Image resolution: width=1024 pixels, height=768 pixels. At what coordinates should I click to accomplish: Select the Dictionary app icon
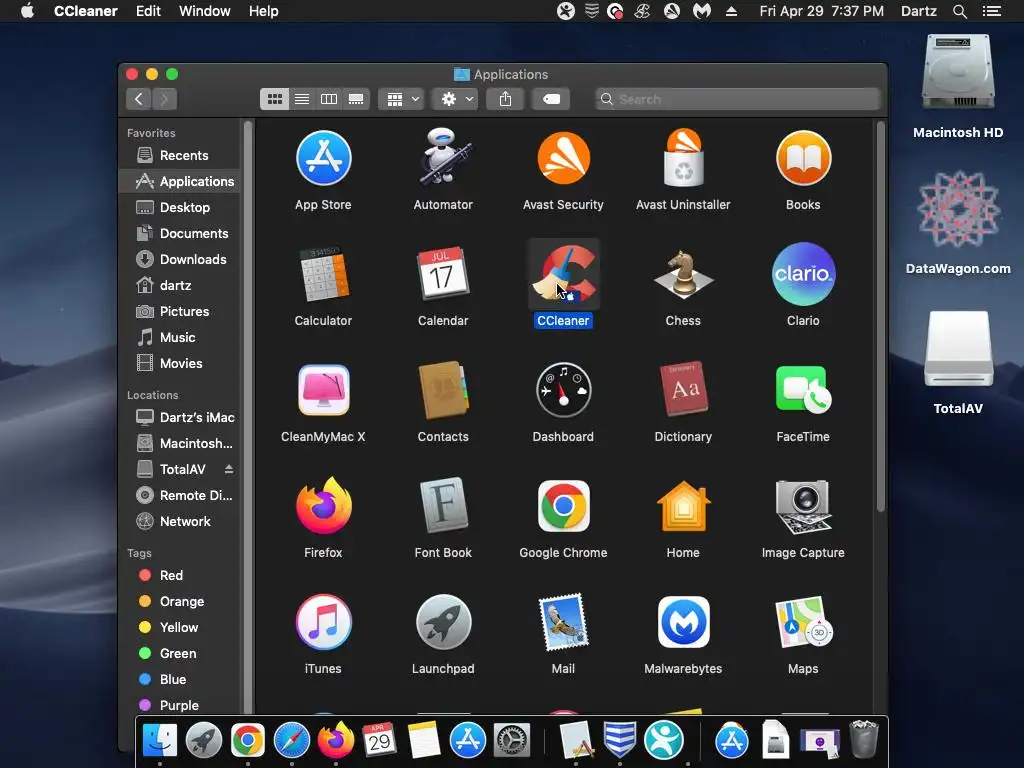click(x=683, y=390)
